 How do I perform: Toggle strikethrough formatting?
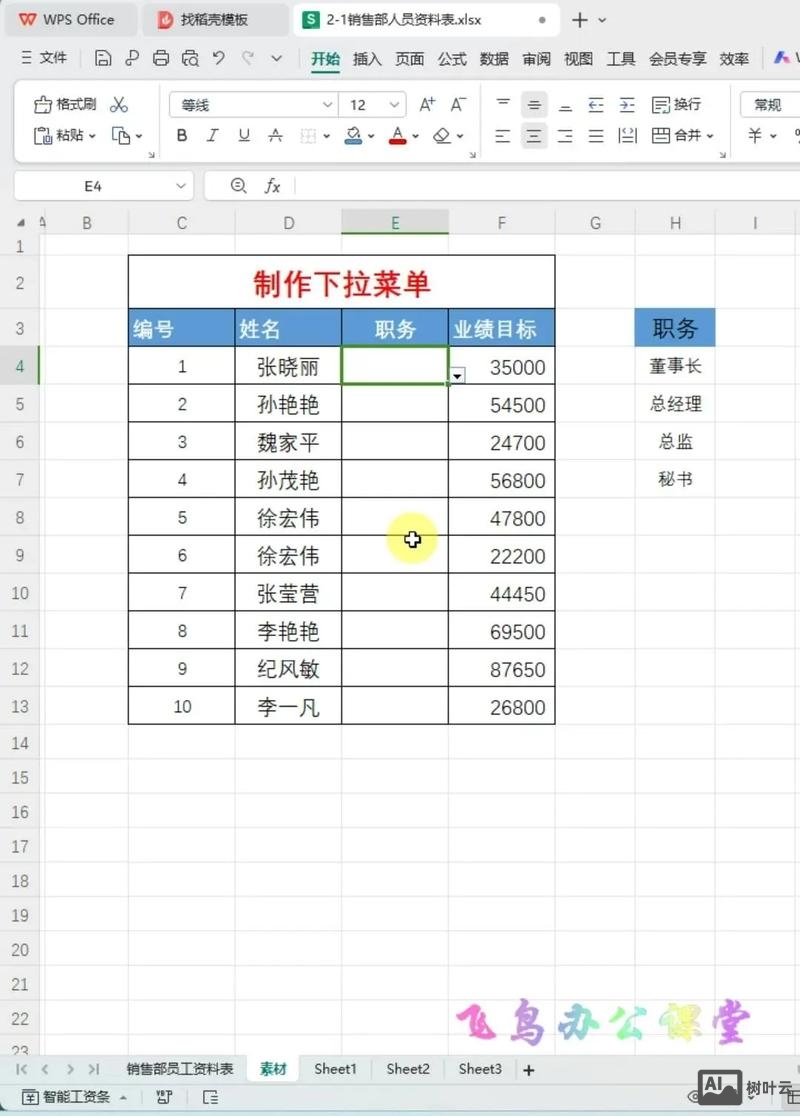click(275, 136)
